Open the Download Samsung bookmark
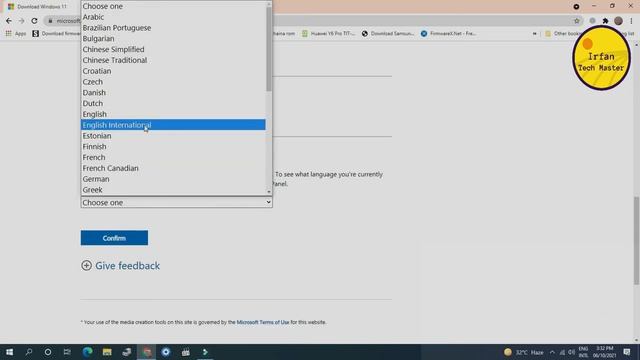The width and height of the screenshot is (640, 360). [388, 34]
